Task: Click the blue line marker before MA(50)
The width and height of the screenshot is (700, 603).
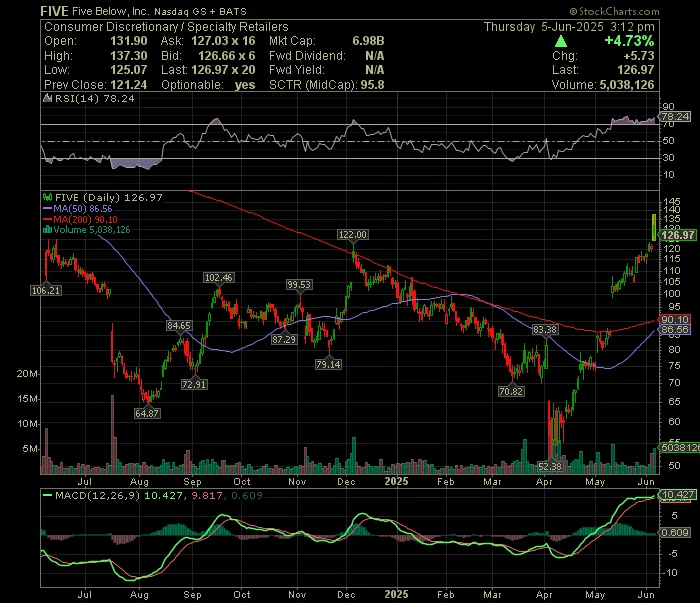Action: [x=47, y=208]
